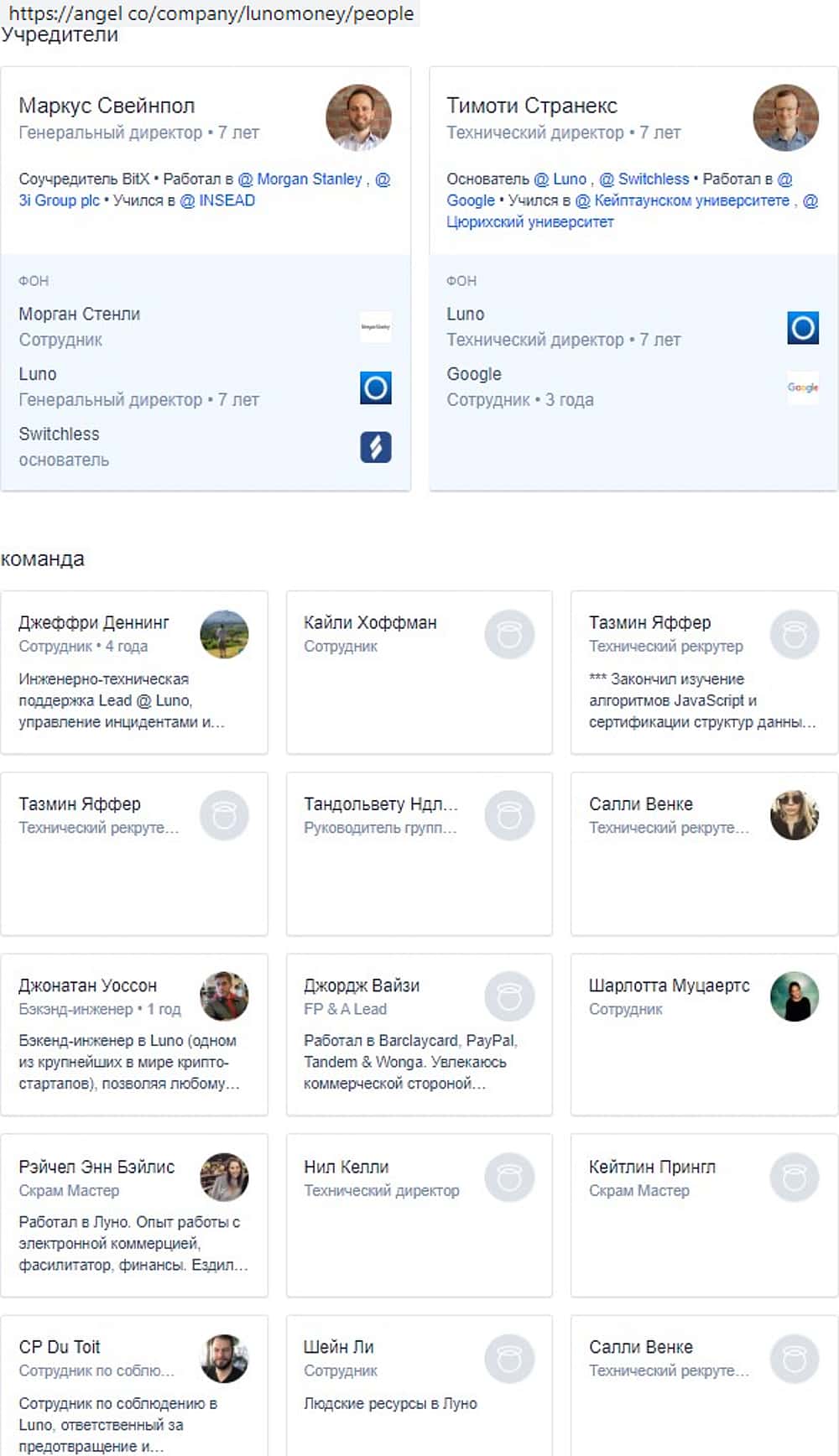
Task: Click the Luno logo in Тимоти Странекс's card
Action: [x=802, y=327]
